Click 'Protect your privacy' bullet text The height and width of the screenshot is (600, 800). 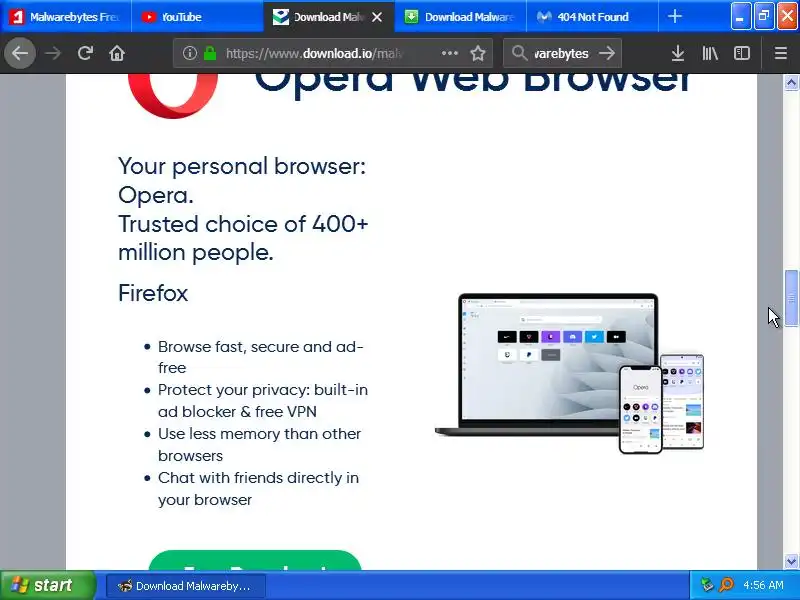[x=263, y=401]
